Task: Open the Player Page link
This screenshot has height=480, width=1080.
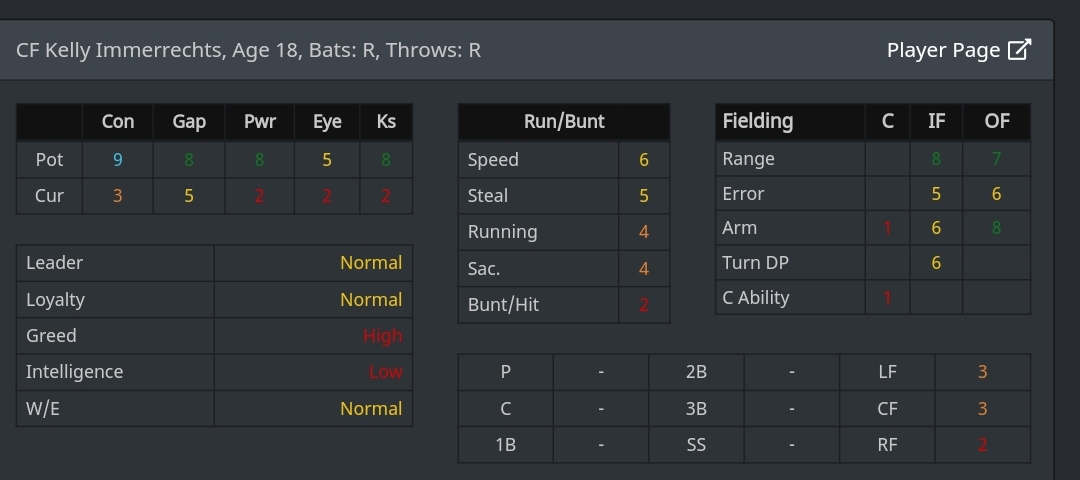Action: [943, 50]
